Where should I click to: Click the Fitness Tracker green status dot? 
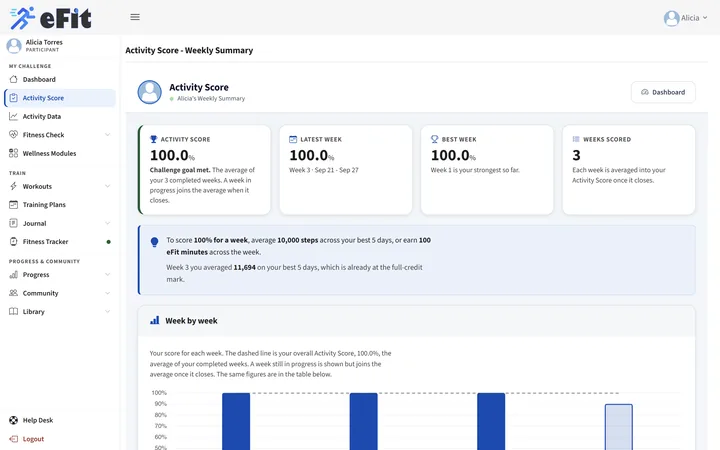(108, 242)
